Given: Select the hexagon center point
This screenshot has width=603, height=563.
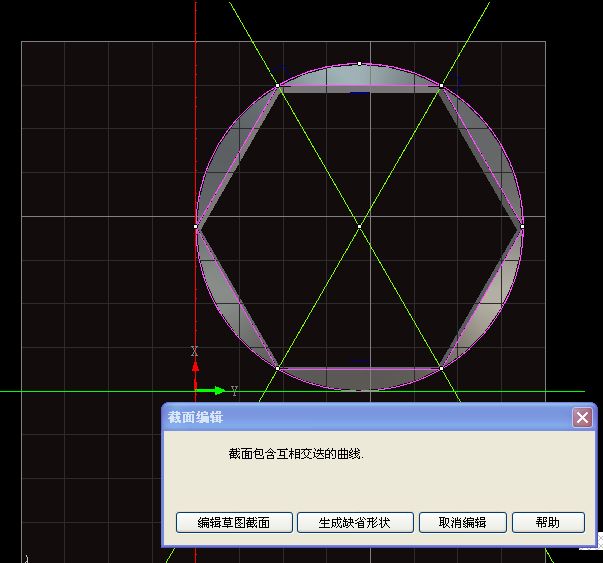Looking at the screenshot, I should click(x=360, y=227).
